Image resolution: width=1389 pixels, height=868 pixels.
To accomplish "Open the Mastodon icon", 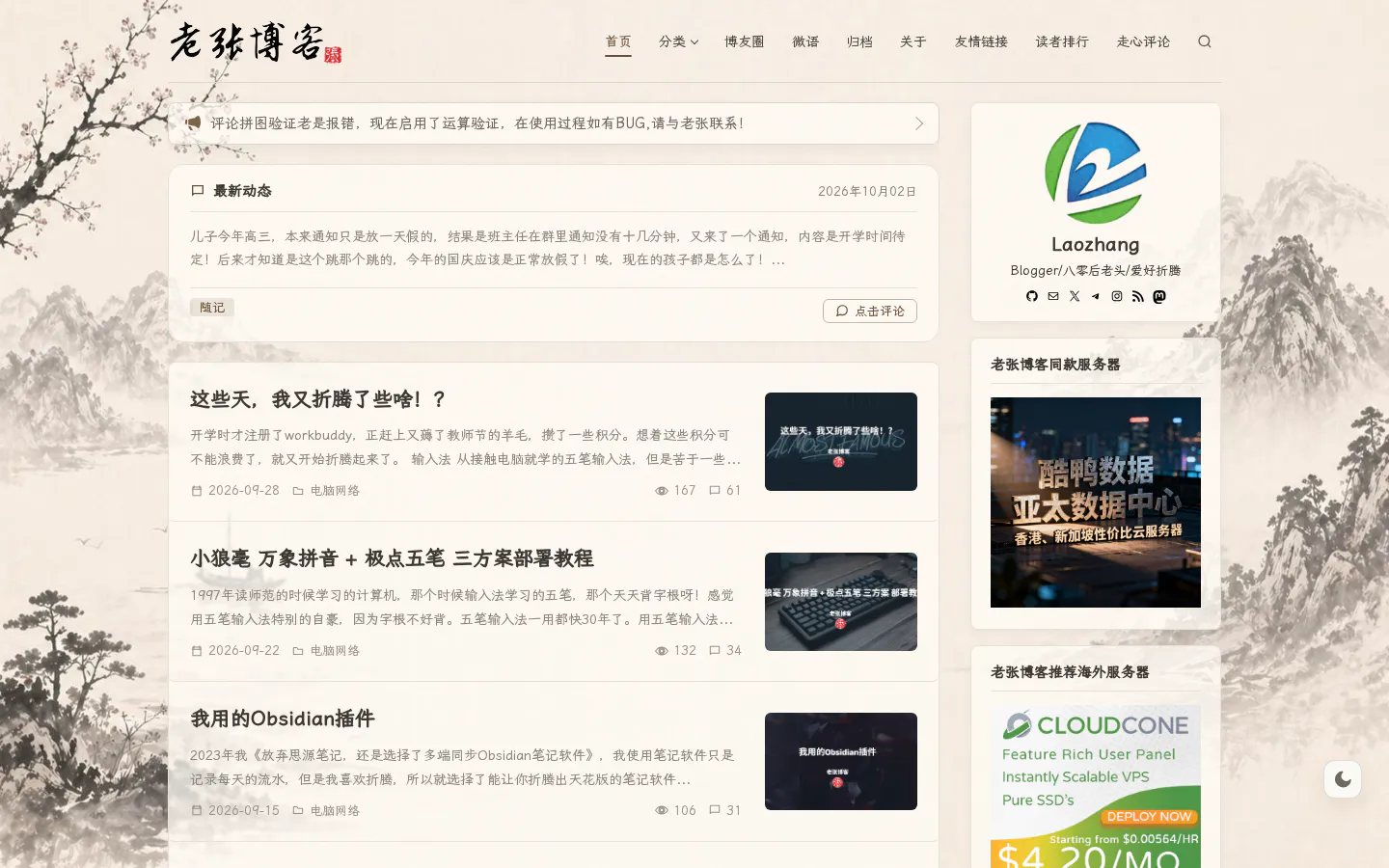I will point(1159,296).
